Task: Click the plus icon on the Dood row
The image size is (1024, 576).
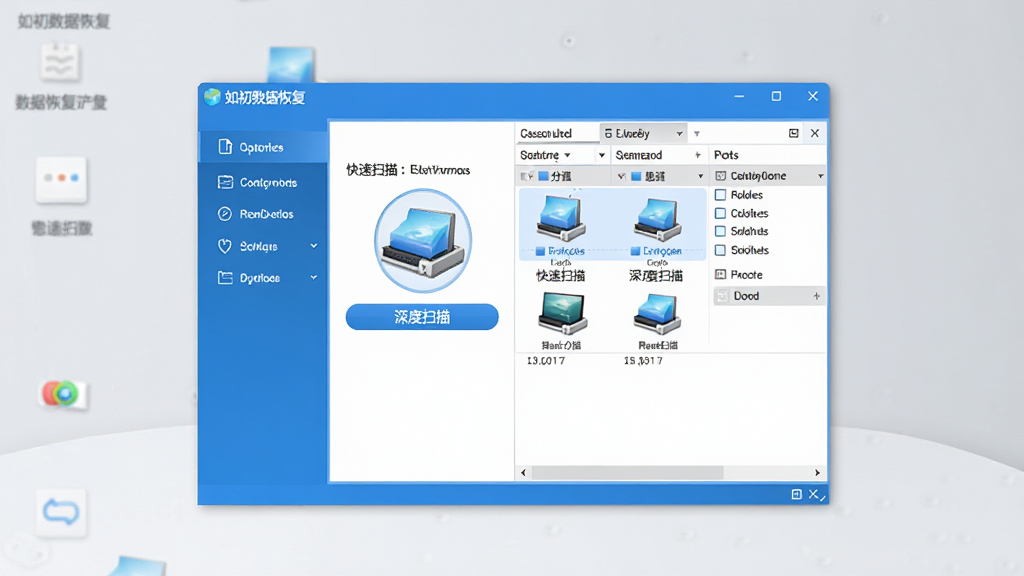Action: coord(816,296)
